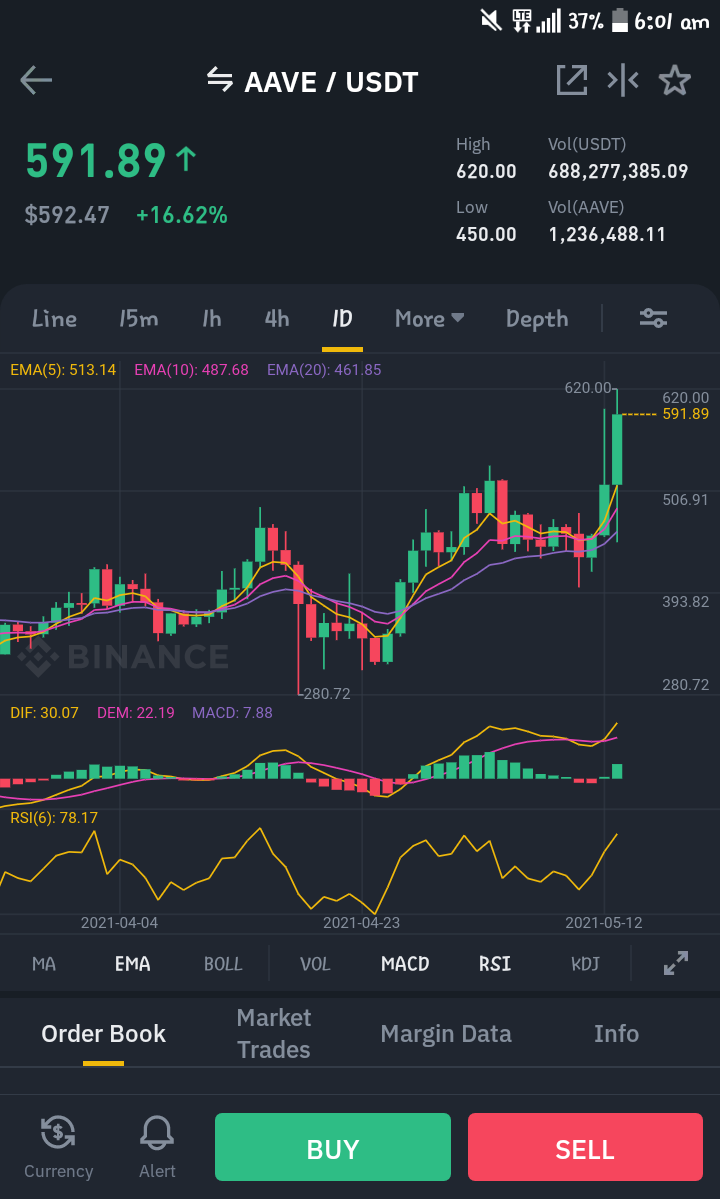The image size is (720, 1199).
Task: Toggle the KDJ indicator
Action: pyautogui.click(x=585, y=963)
